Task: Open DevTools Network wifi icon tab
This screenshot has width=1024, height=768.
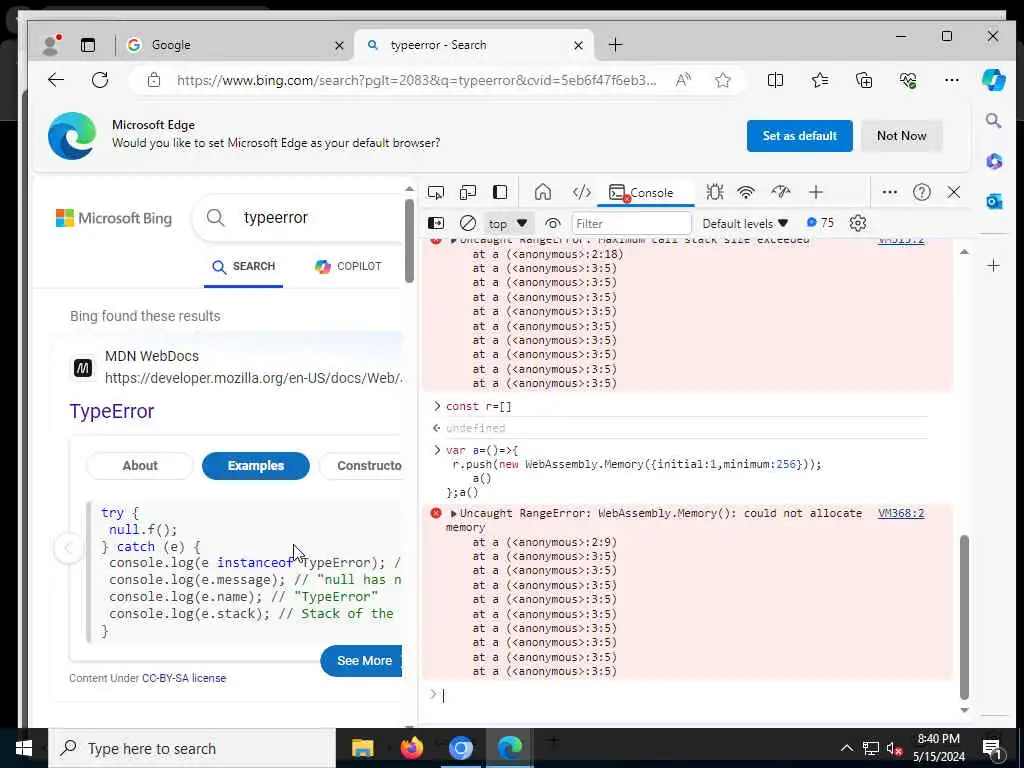Action: click(x=746, y=193)
